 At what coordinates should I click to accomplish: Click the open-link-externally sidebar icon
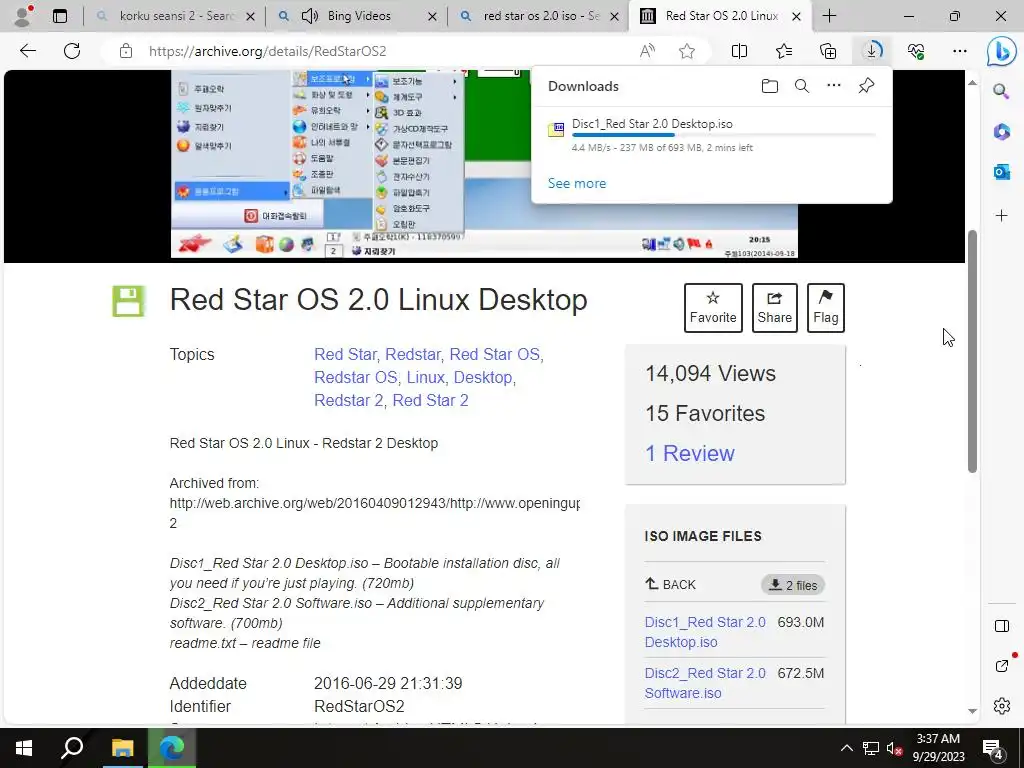(x=1001, y=665)
